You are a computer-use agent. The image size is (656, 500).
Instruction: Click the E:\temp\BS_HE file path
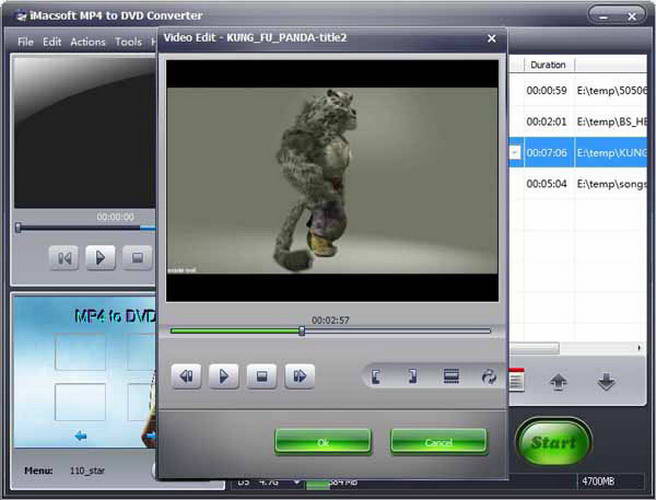tap(612, 121)
